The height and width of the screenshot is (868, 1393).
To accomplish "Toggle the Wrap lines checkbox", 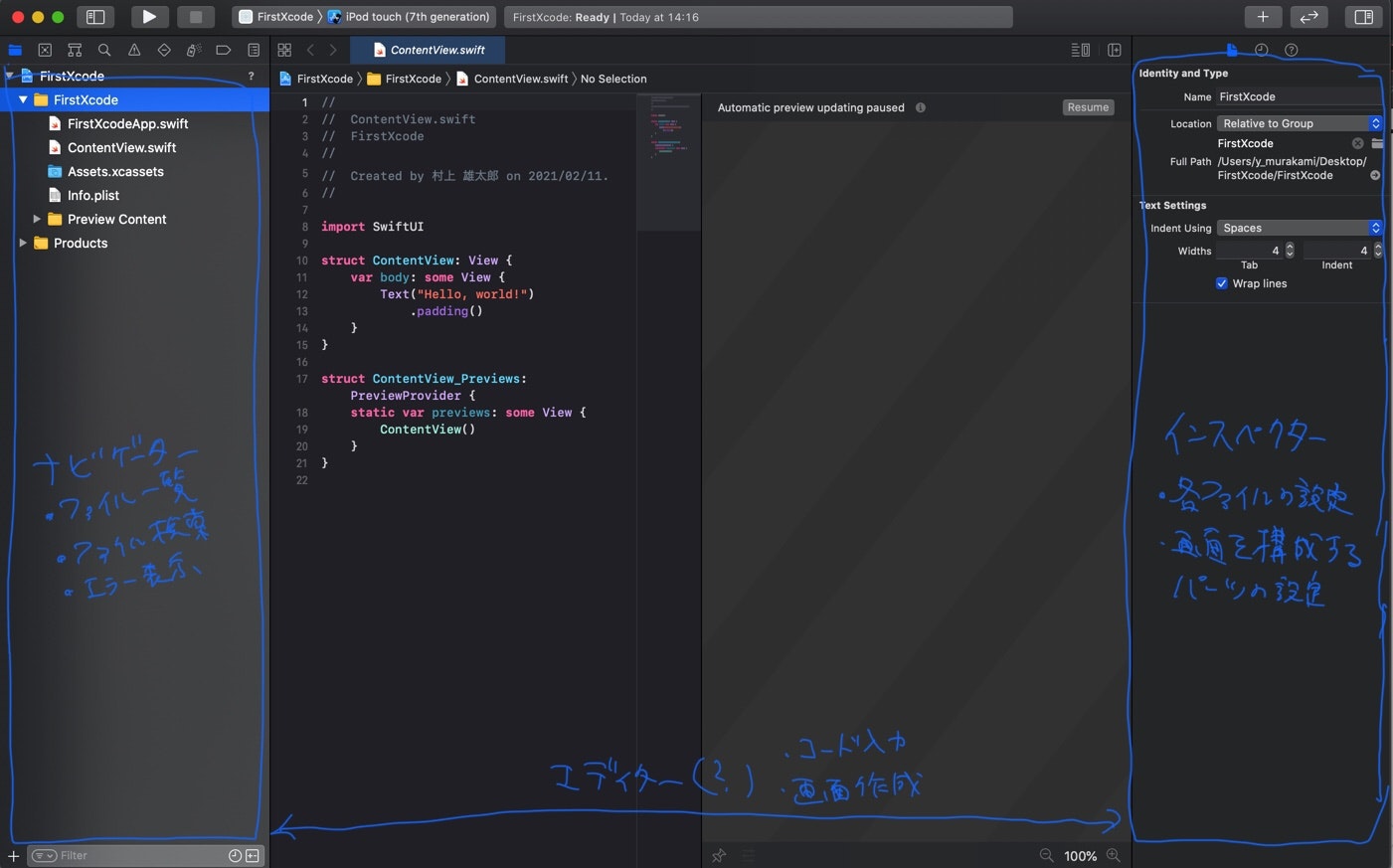I will click(1222, 283).
